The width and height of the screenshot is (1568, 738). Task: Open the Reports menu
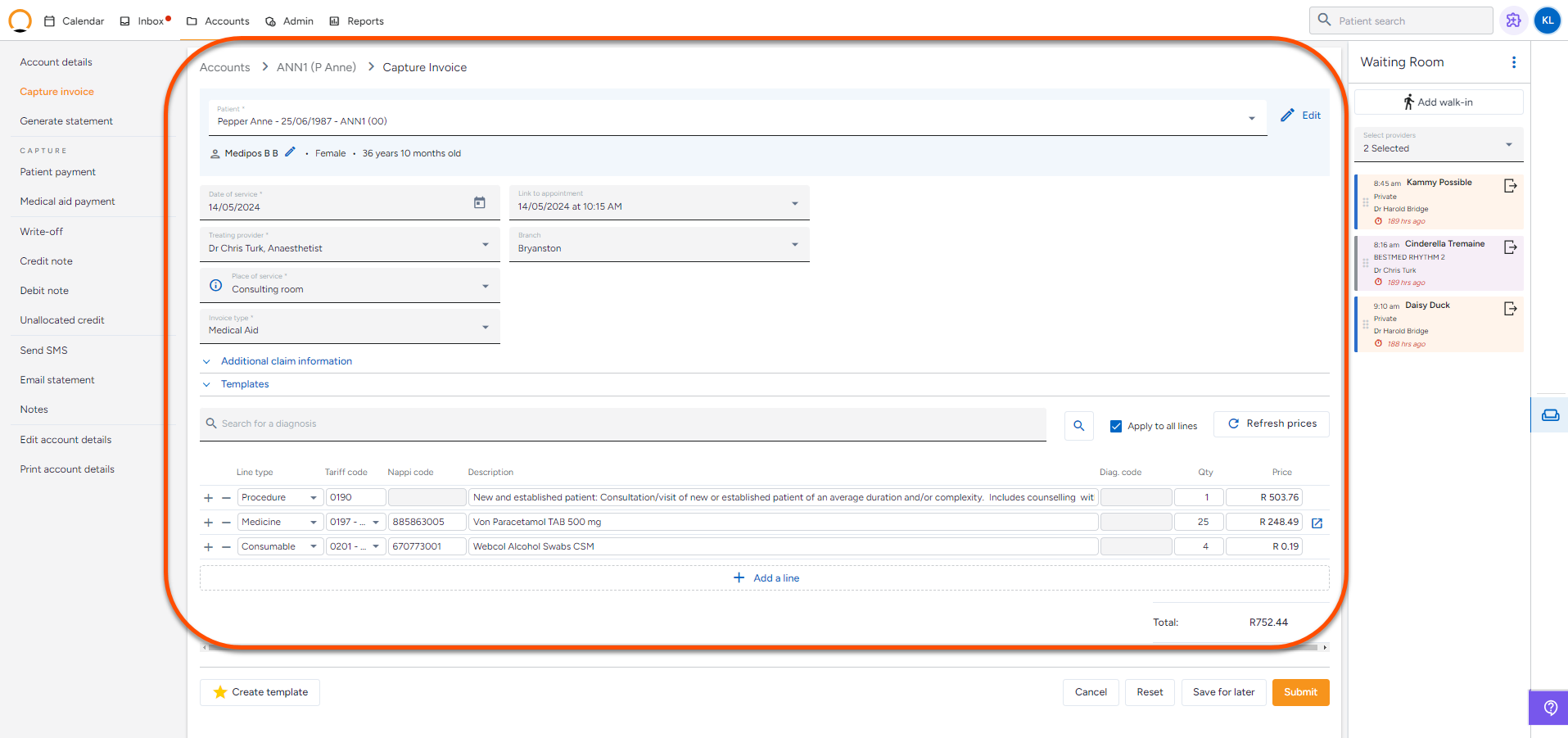(x=357, y=21)
